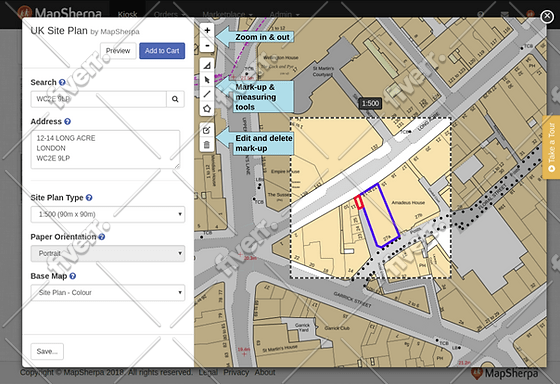The image size is (560, 384).
Task: Open the Paper Orientation dropdown
Action: pyautogui.click(x=108, y=254)
